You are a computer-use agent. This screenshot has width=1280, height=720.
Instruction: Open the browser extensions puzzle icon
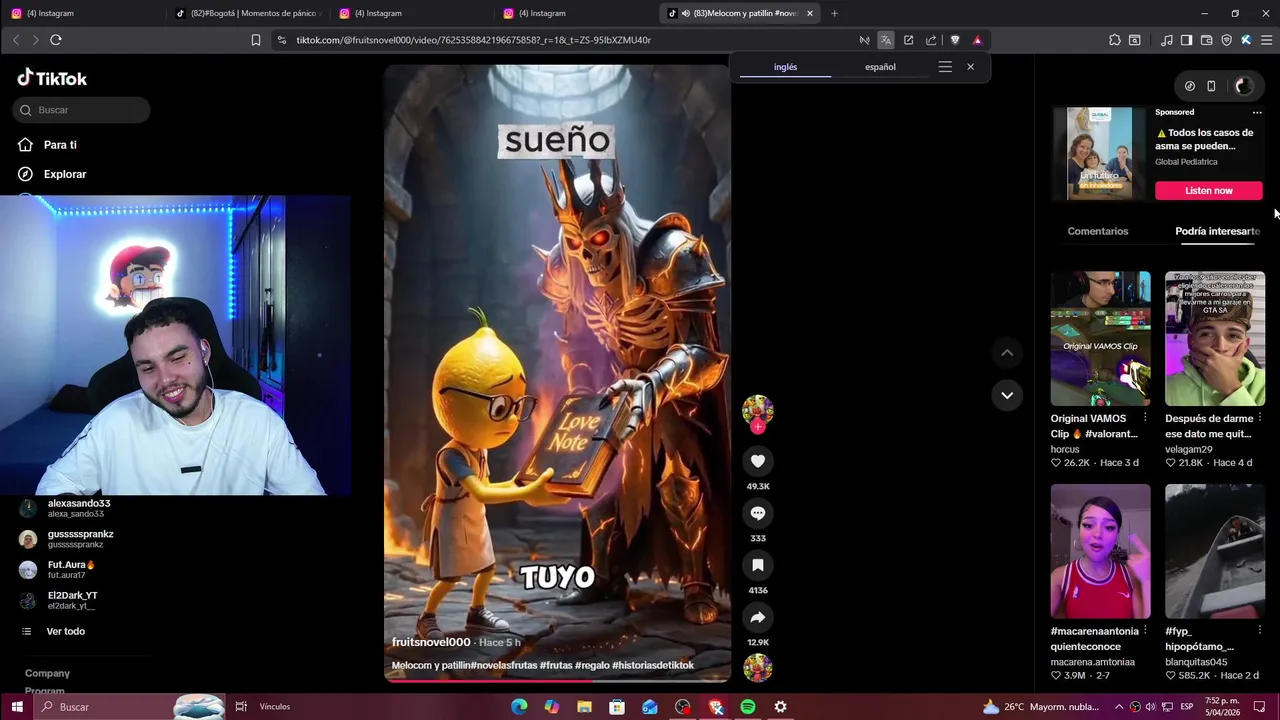coord(1114,40)
